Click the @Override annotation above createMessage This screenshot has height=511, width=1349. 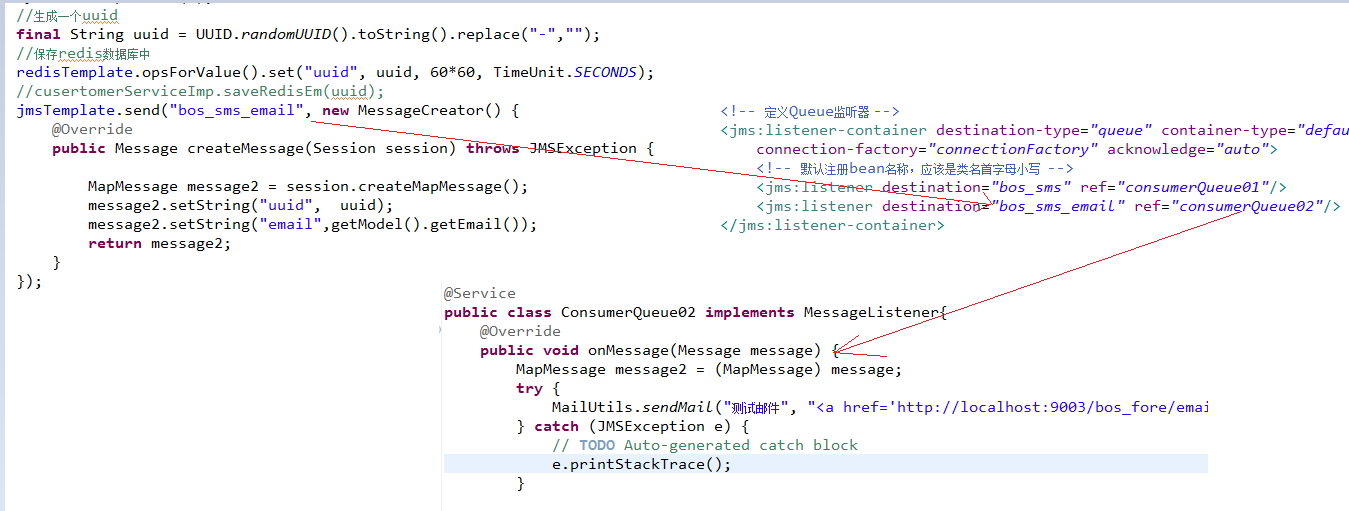coord(92,129)
